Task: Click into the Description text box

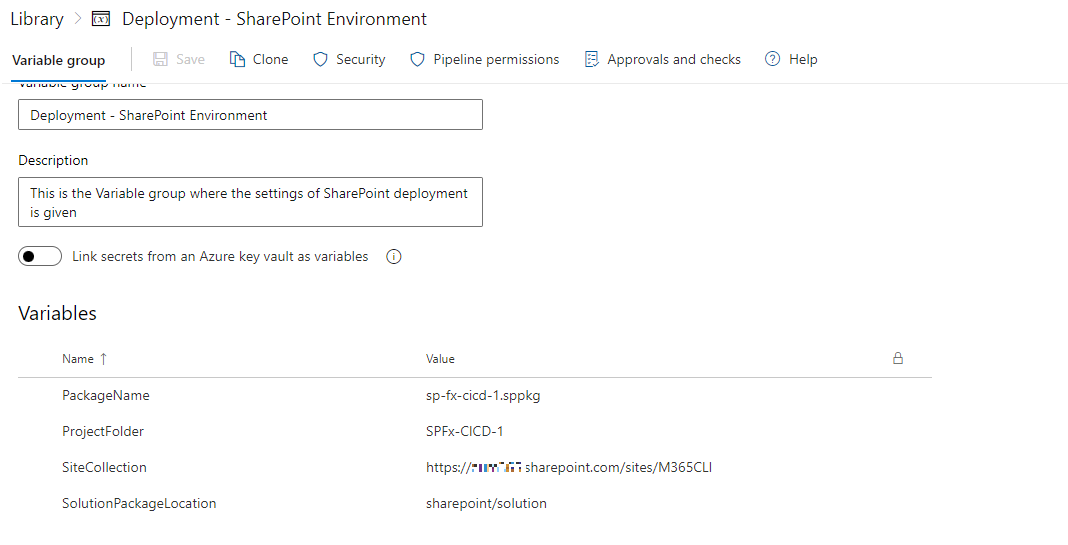Action: pyautogui.click(x=250, y=202)
